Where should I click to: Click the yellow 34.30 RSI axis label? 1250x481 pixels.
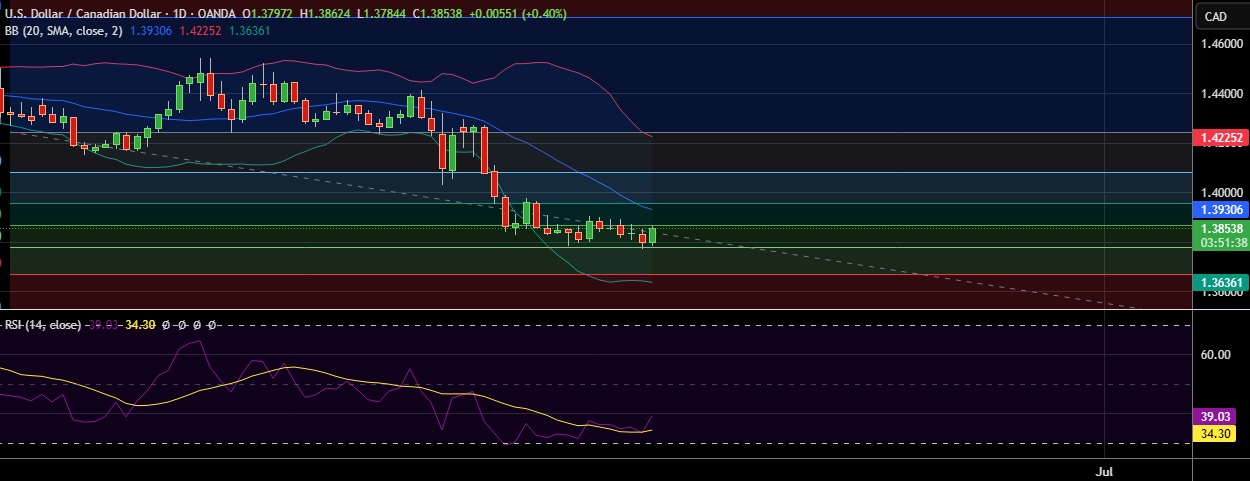click(1215, 434)
